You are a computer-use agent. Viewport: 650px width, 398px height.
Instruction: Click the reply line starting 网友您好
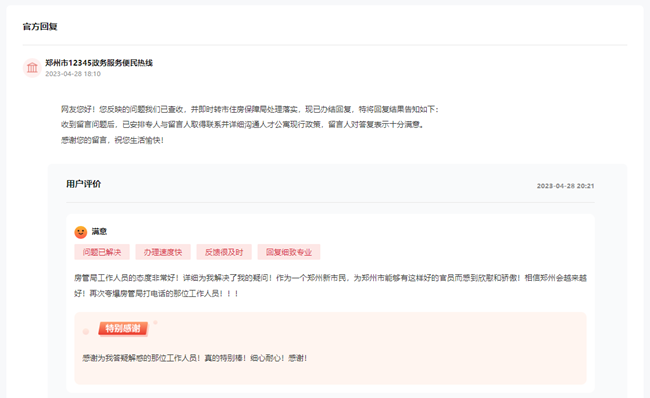tap(250, 109)
